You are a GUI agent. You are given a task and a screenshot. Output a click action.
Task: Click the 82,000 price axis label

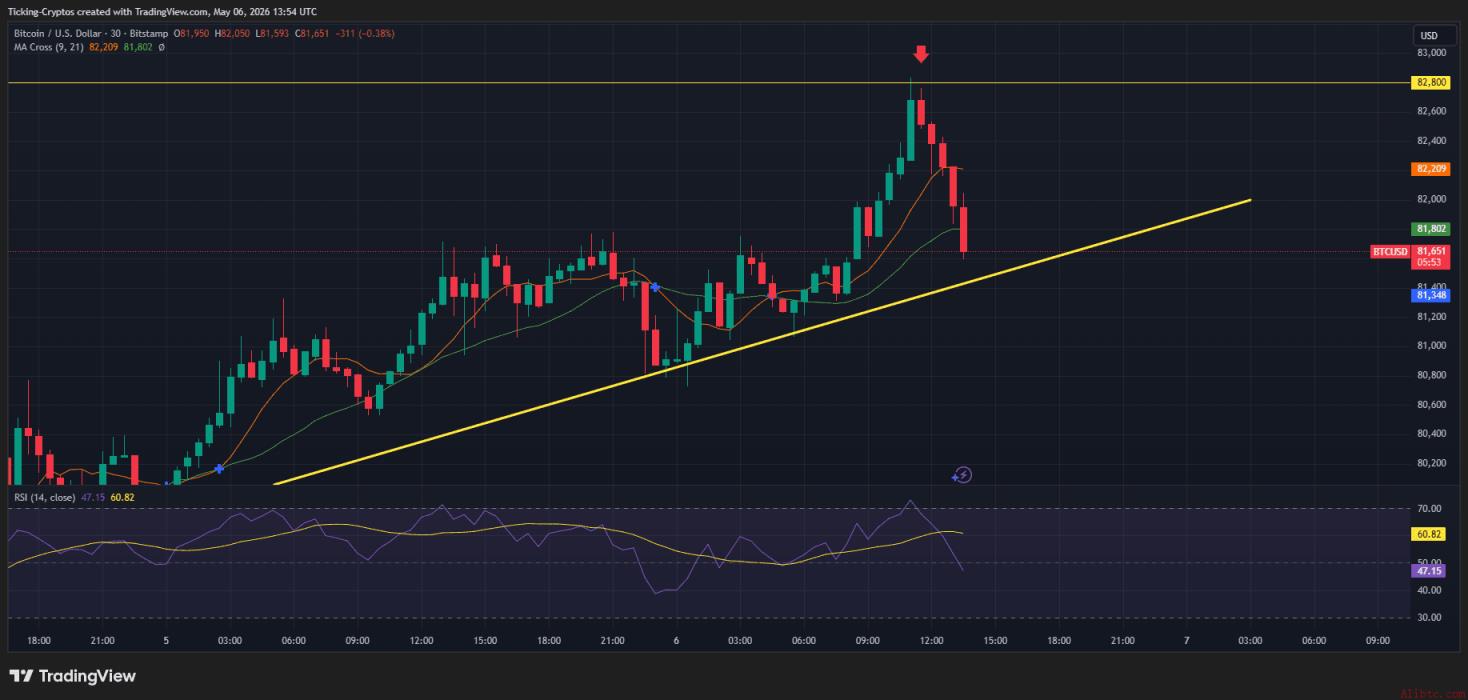(x=1432, y=199)
